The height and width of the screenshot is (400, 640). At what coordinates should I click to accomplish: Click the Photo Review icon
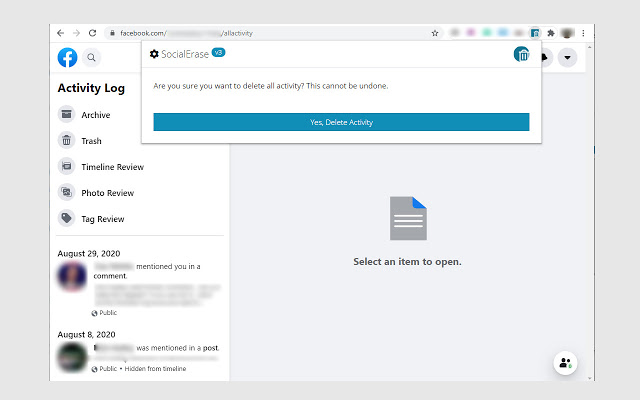click(x=67, y=192)
